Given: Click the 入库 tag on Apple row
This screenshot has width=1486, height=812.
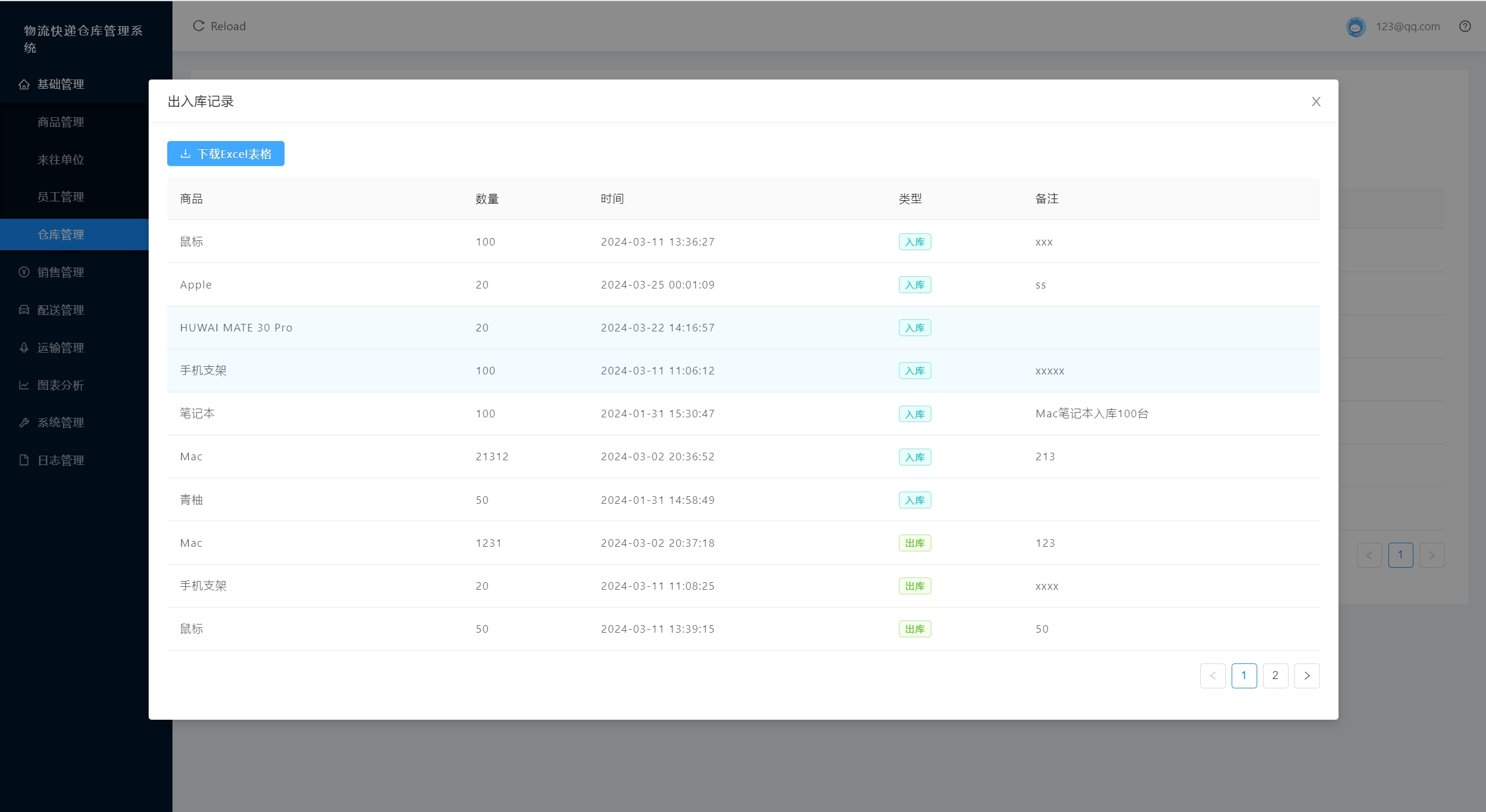Looking at the screenshot, I should click(x=914, y=285).
